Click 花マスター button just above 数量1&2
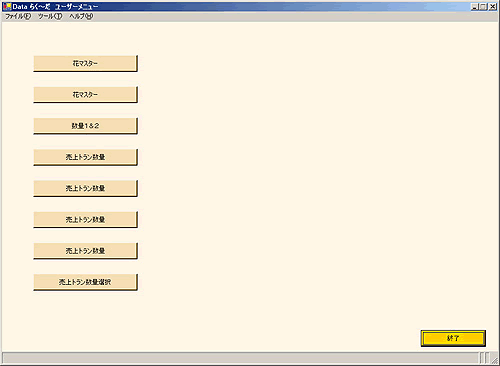500x366 pixels. click(85, 95)
